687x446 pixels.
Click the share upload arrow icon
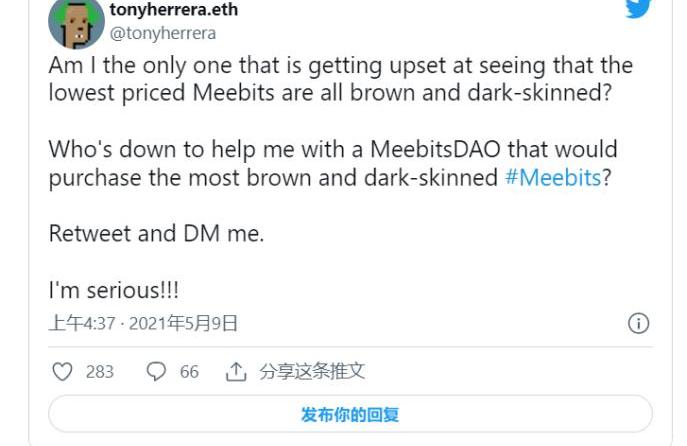(x=236, y=372)
